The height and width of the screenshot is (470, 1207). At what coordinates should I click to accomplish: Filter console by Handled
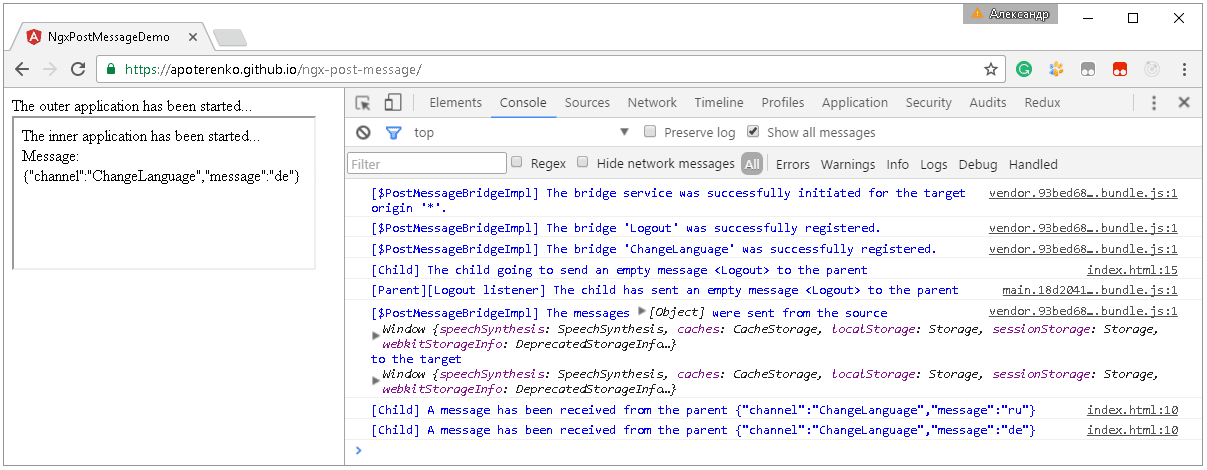[x=1033, y=164]
